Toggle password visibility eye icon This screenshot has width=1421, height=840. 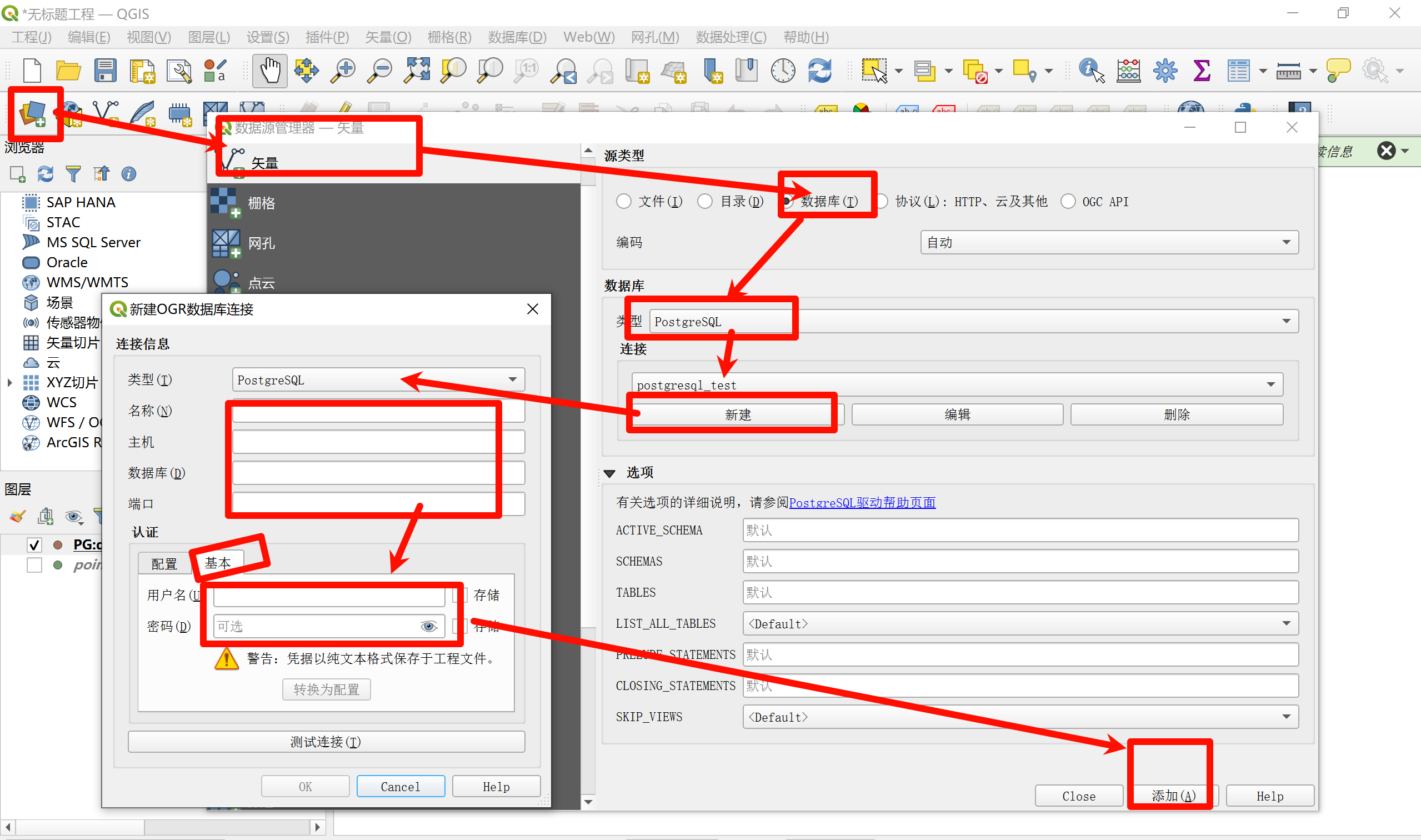click(428, 626)
